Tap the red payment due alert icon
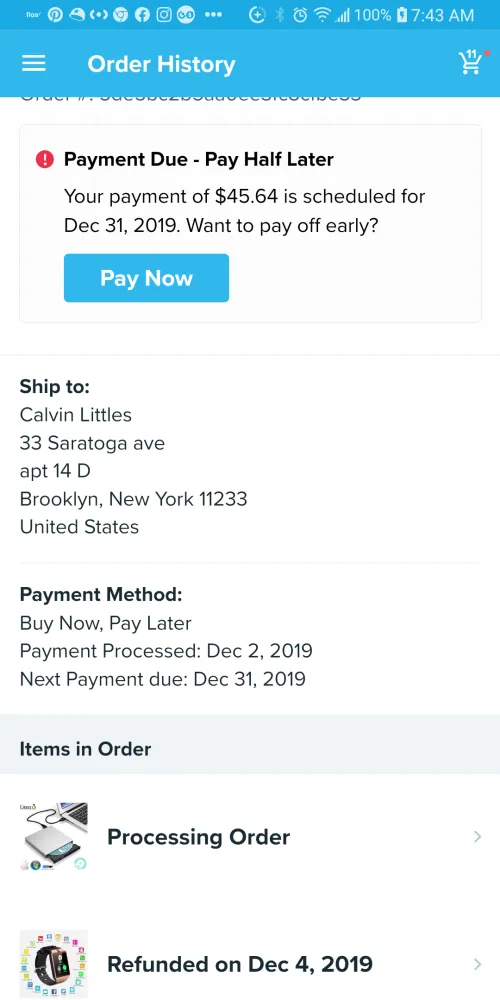Screen dimensions: 500x1000 (45, 159)
